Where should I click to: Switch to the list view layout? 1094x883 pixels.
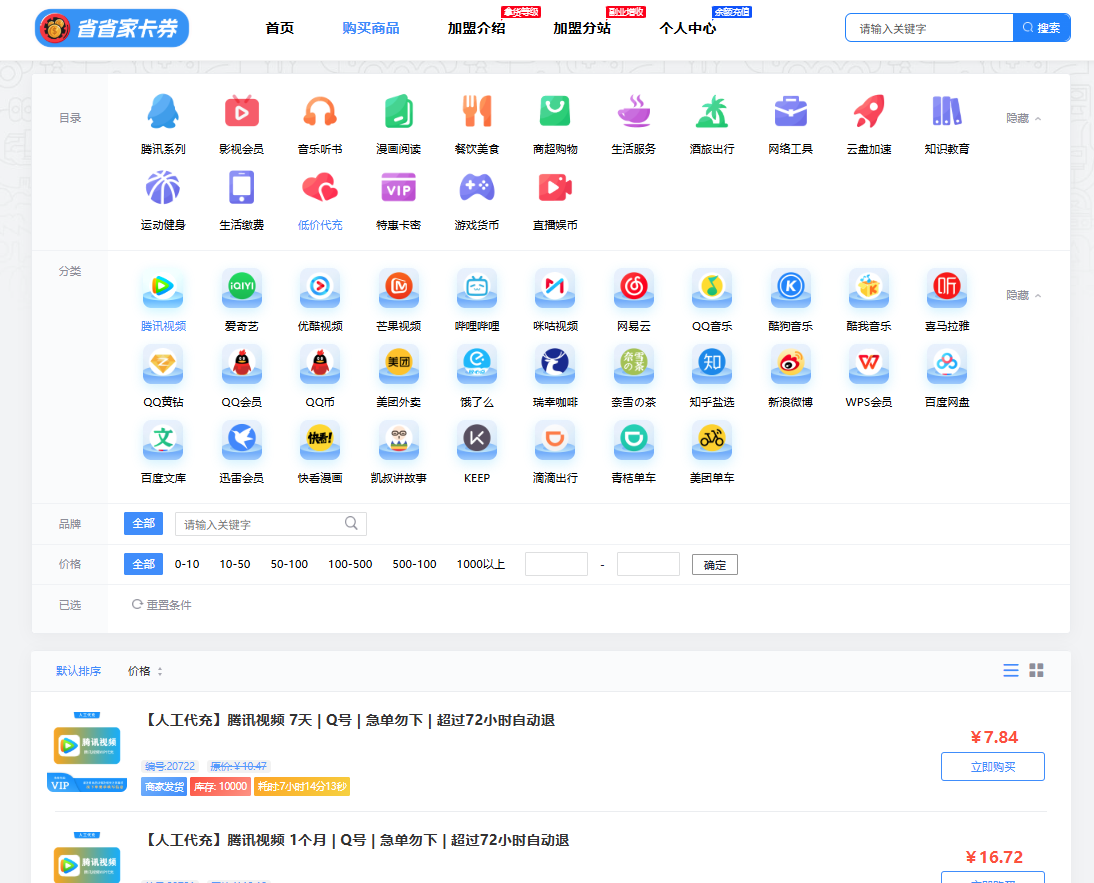[1011, 670]
